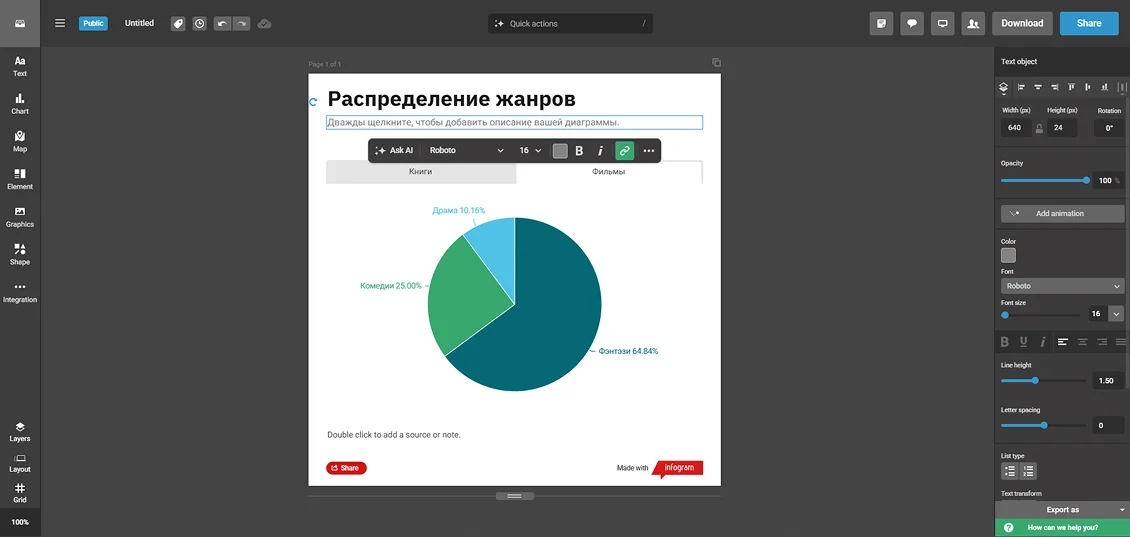This screenshot has width=1130, height=537.
Task: Click the project library icon top-left
Action: [20, 23]
